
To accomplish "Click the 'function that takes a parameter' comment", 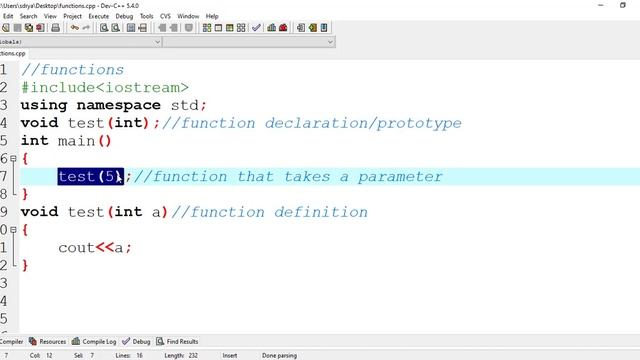I will (289, 177).
